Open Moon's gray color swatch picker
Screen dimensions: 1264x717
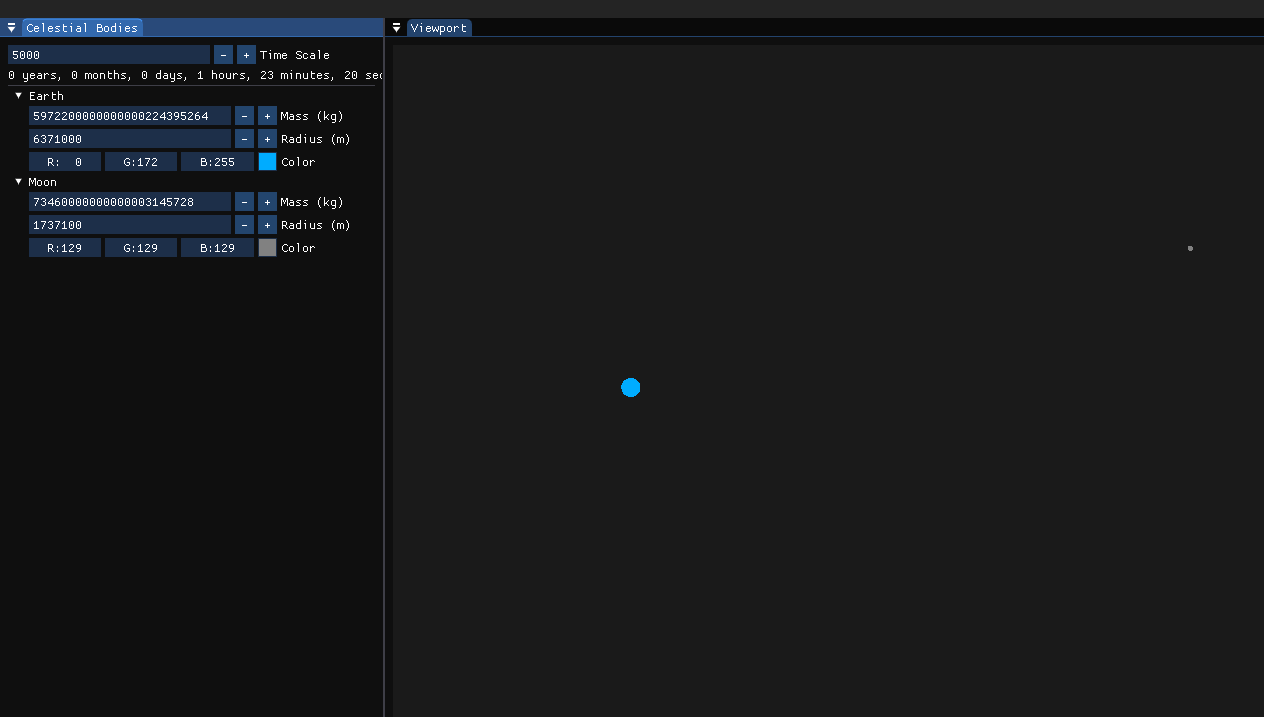267,248
